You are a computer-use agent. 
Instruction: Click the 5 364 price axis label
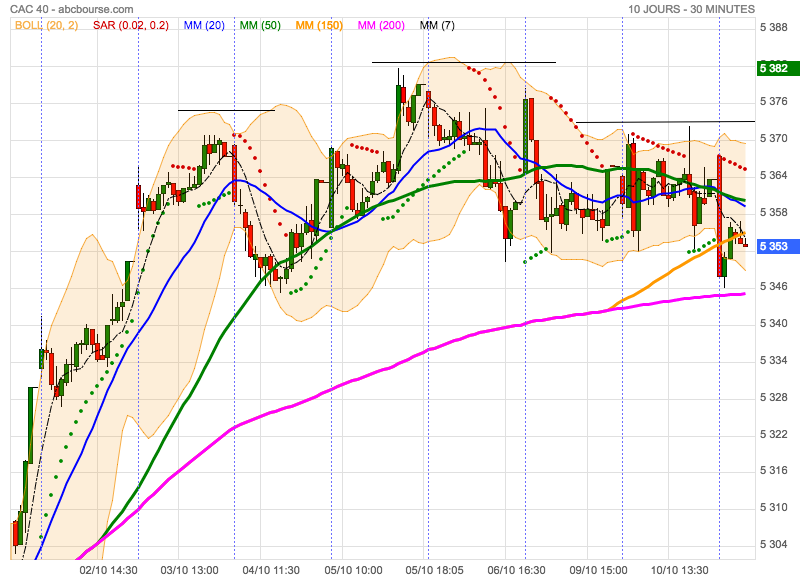click(x=773, y=175)
